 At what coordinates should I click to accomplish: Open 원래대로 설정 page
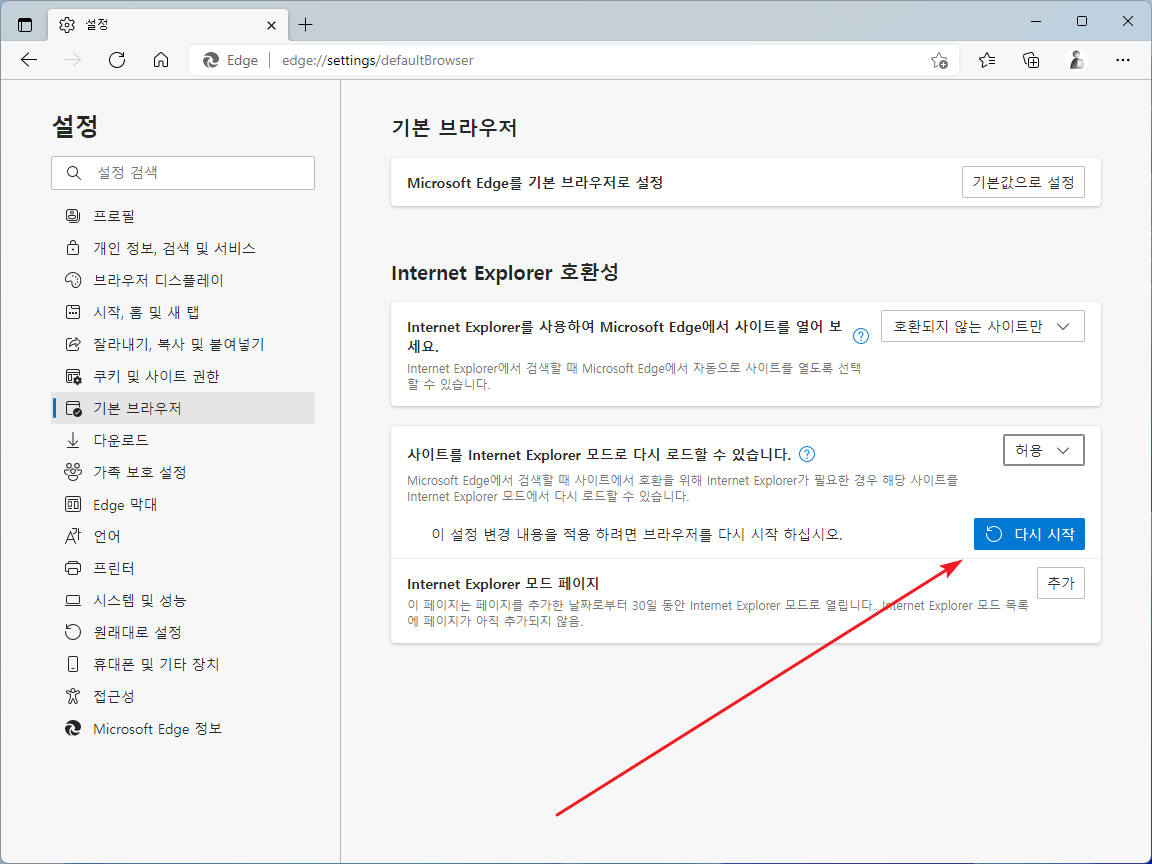(183, 632)
